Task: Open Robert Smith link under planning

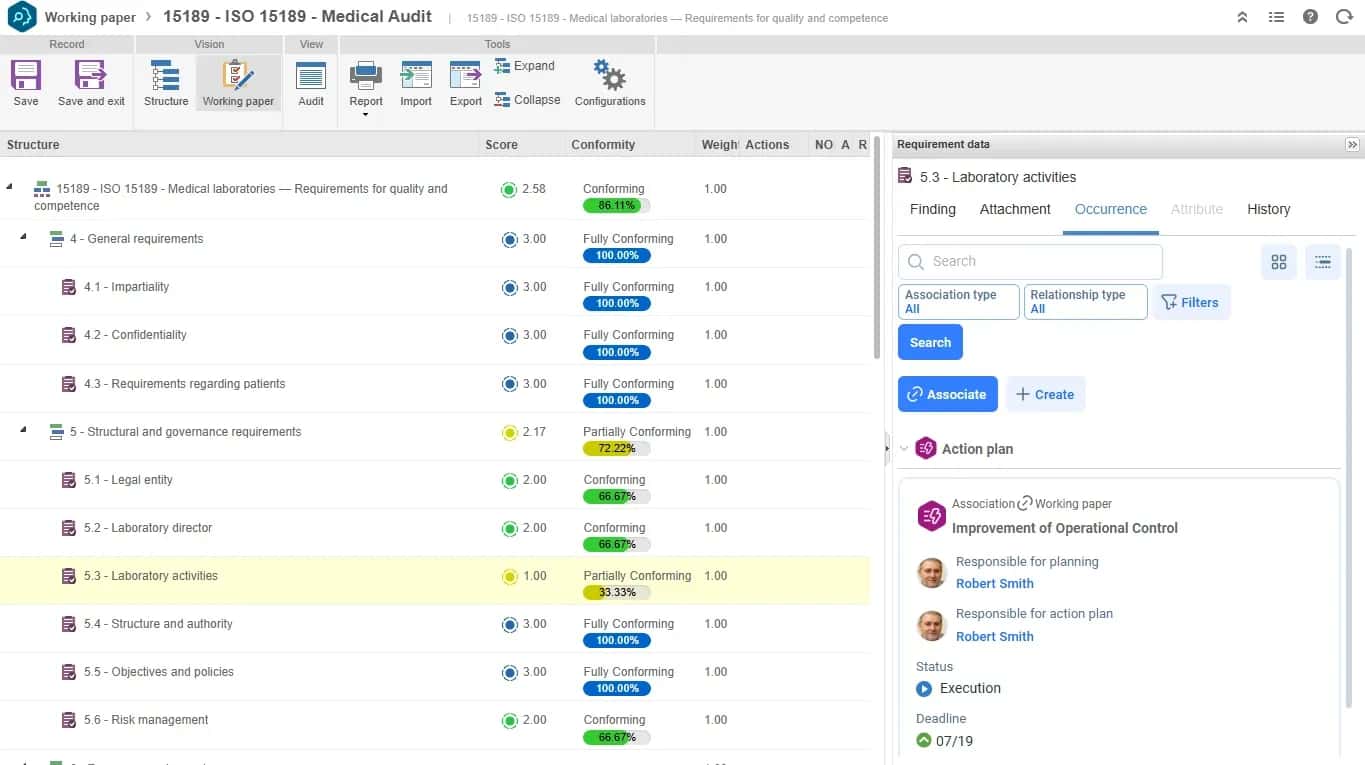Action: [995, 584]
